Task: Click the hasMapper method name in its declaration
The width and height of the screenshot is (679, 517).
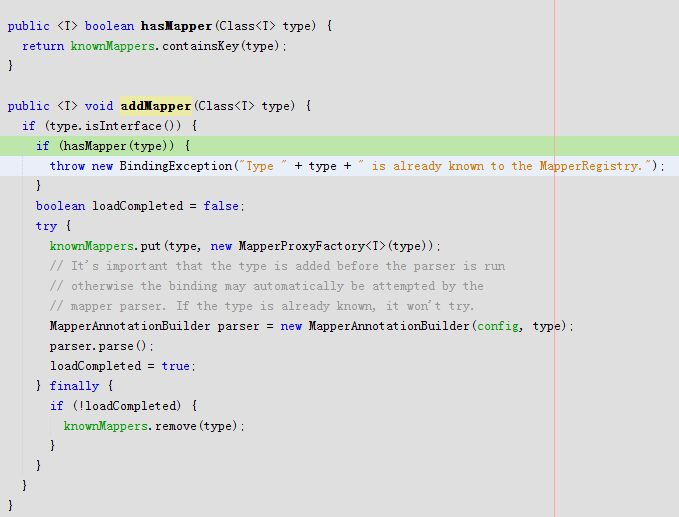Action: coord(176,26)
